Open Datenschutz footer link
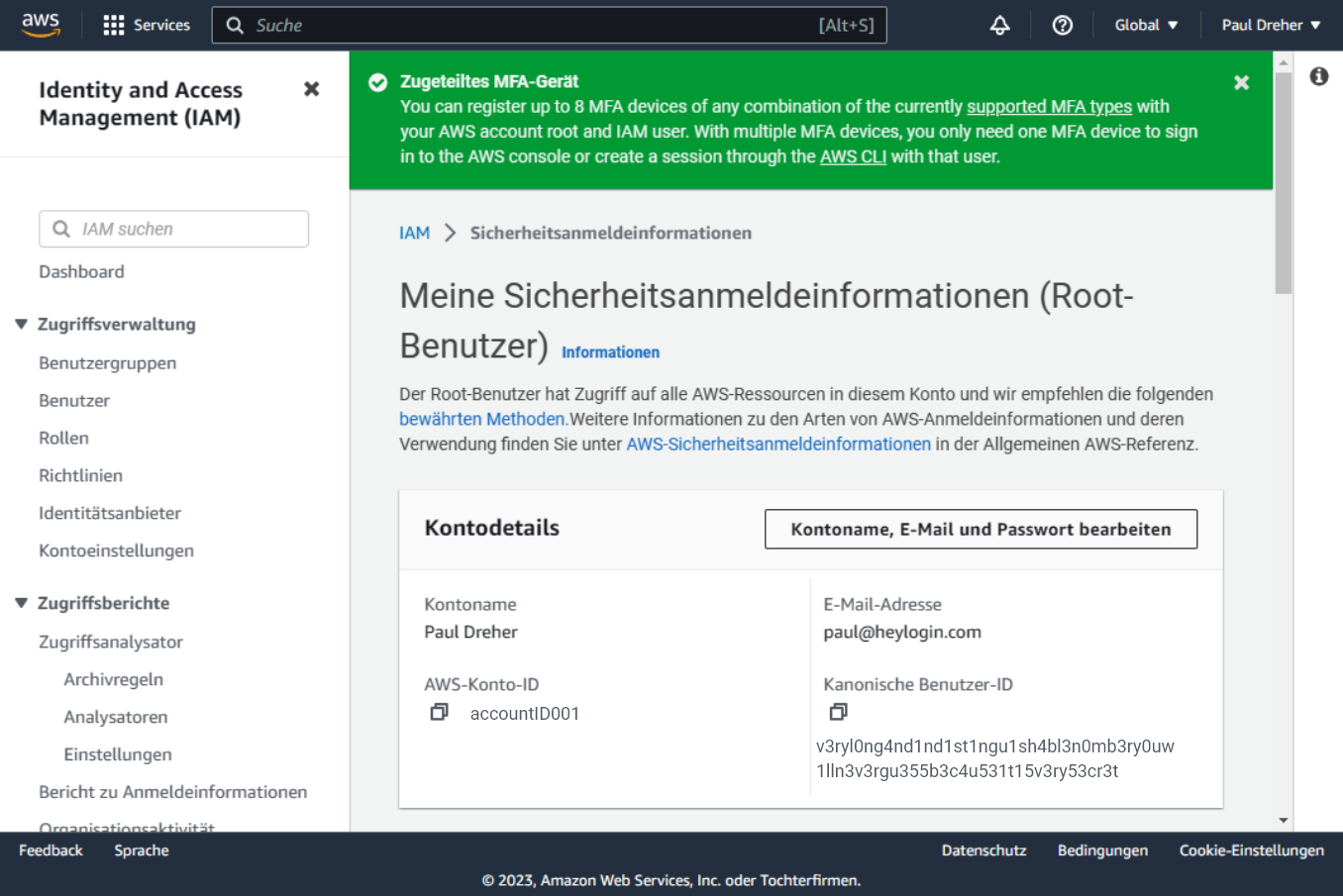The image size is (1343, 896). tap(983, 850)
